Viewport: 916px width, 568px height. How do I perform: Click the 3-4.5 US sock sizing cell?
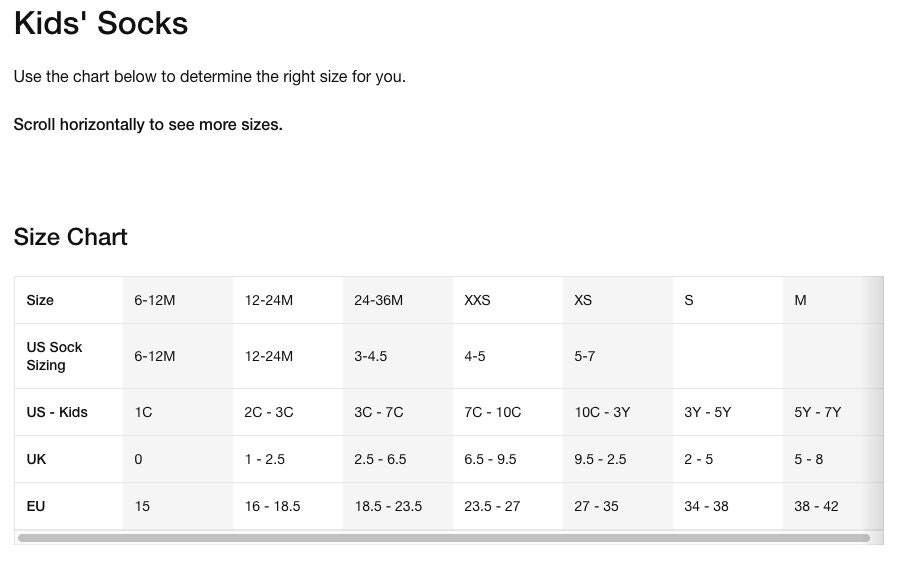(x=370, y=356)
